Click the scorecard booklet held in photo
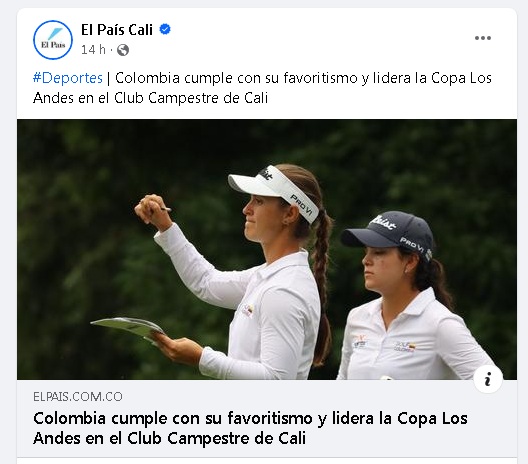 128,327
